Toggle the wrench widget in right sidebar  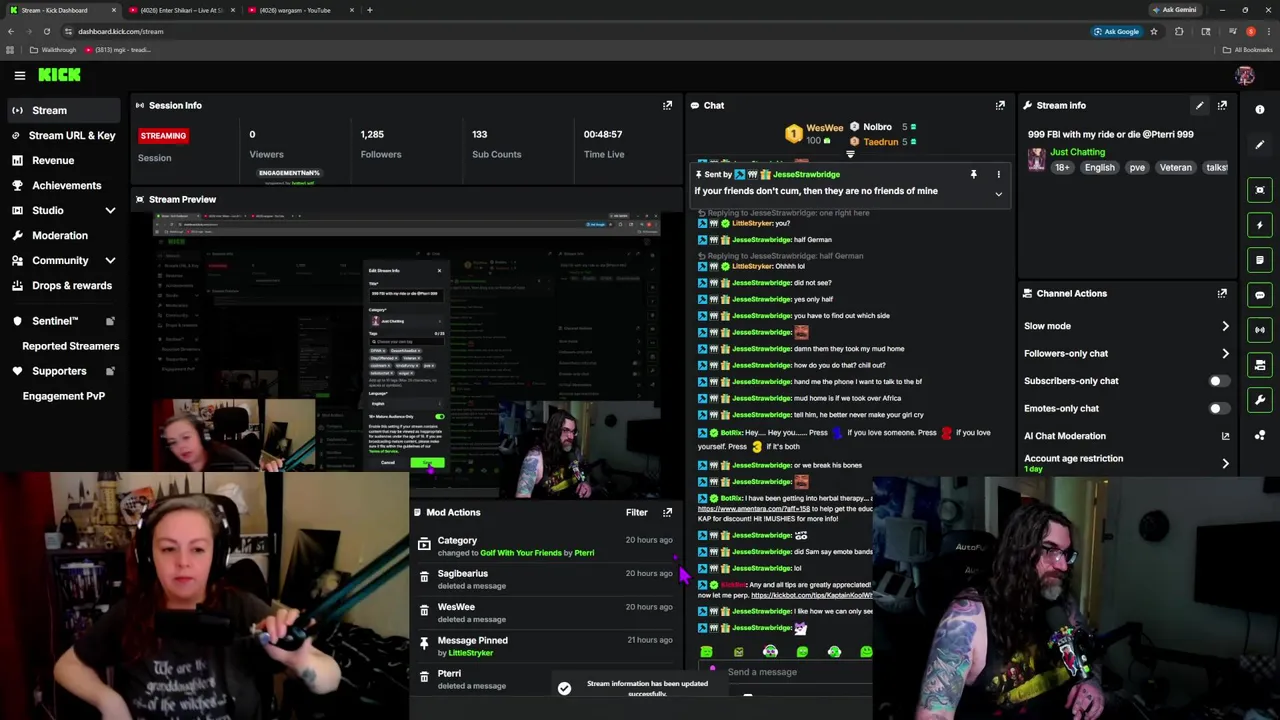[x=1260, y=400]
